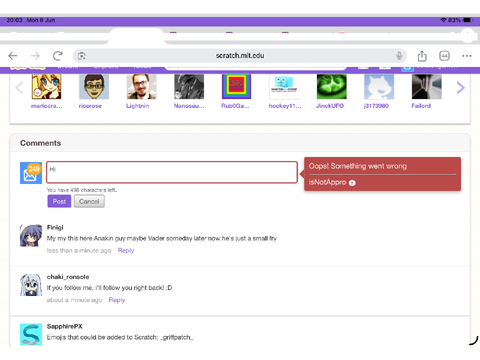Open Lightnin avatar thumbnail
The image size is (480, 360).
pyautogui.click(x=141, y=87)
